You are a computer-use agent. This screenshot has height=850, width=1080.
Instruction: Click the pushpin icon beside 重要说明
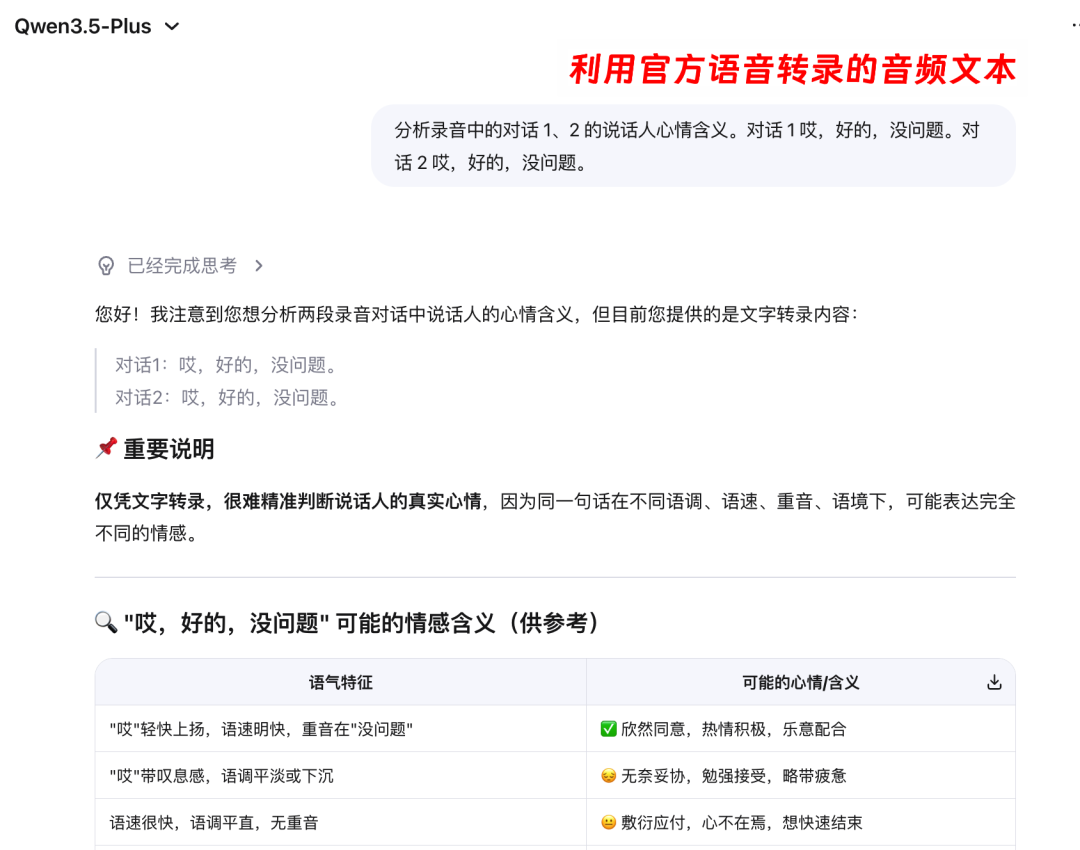click(105, 448)
